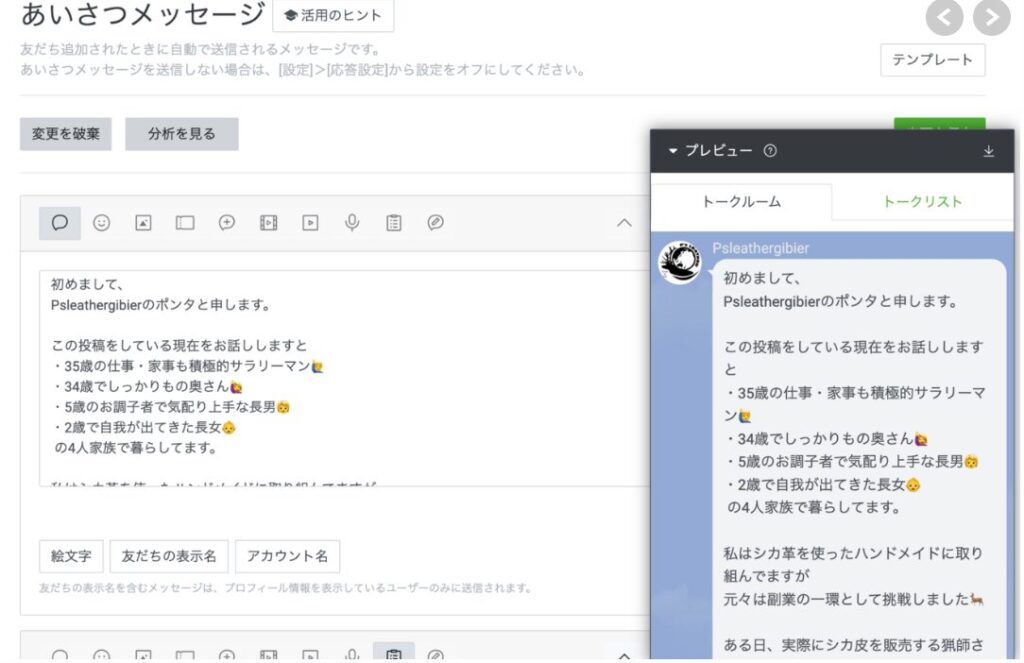Collapse the first message editor chevron
This screenshot has height=663, width=1024.
624,223
